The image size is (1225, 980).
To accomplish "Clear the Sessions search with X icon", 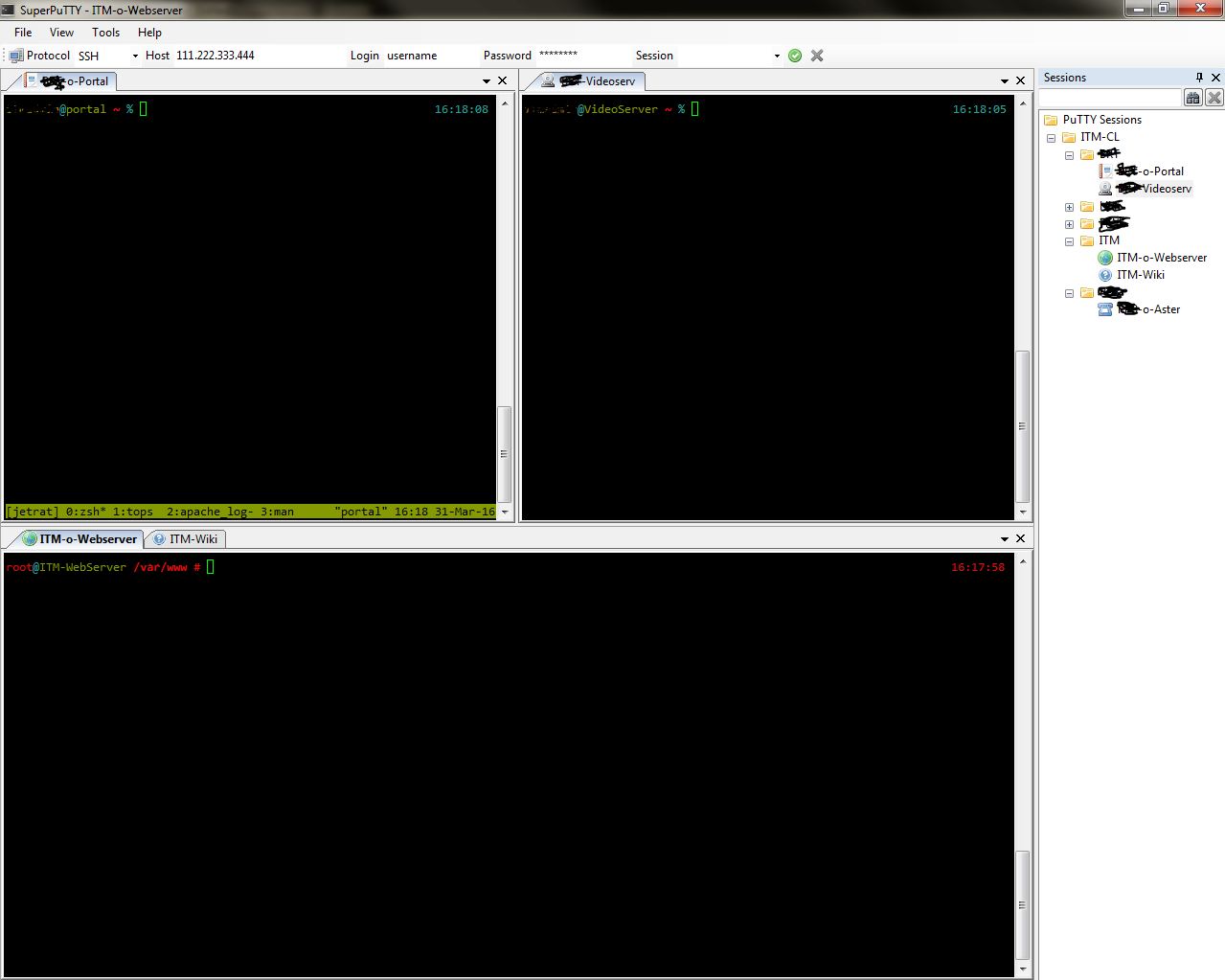I will [1214, 98].
